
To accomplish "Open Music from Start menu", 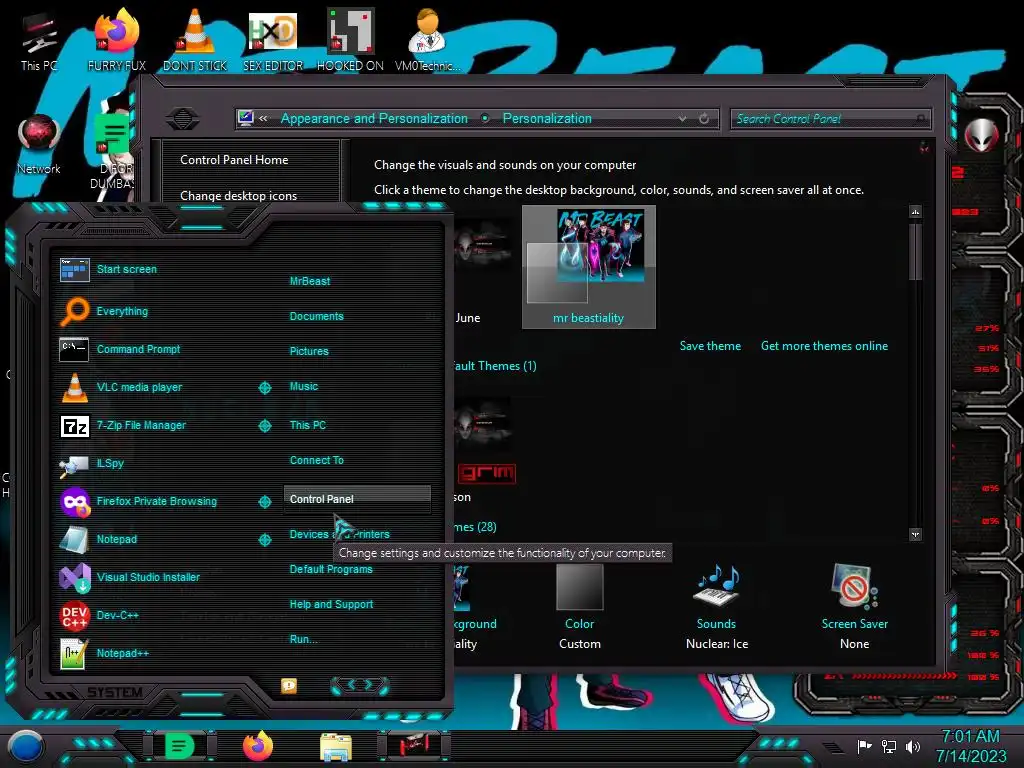I will [304, 387].
